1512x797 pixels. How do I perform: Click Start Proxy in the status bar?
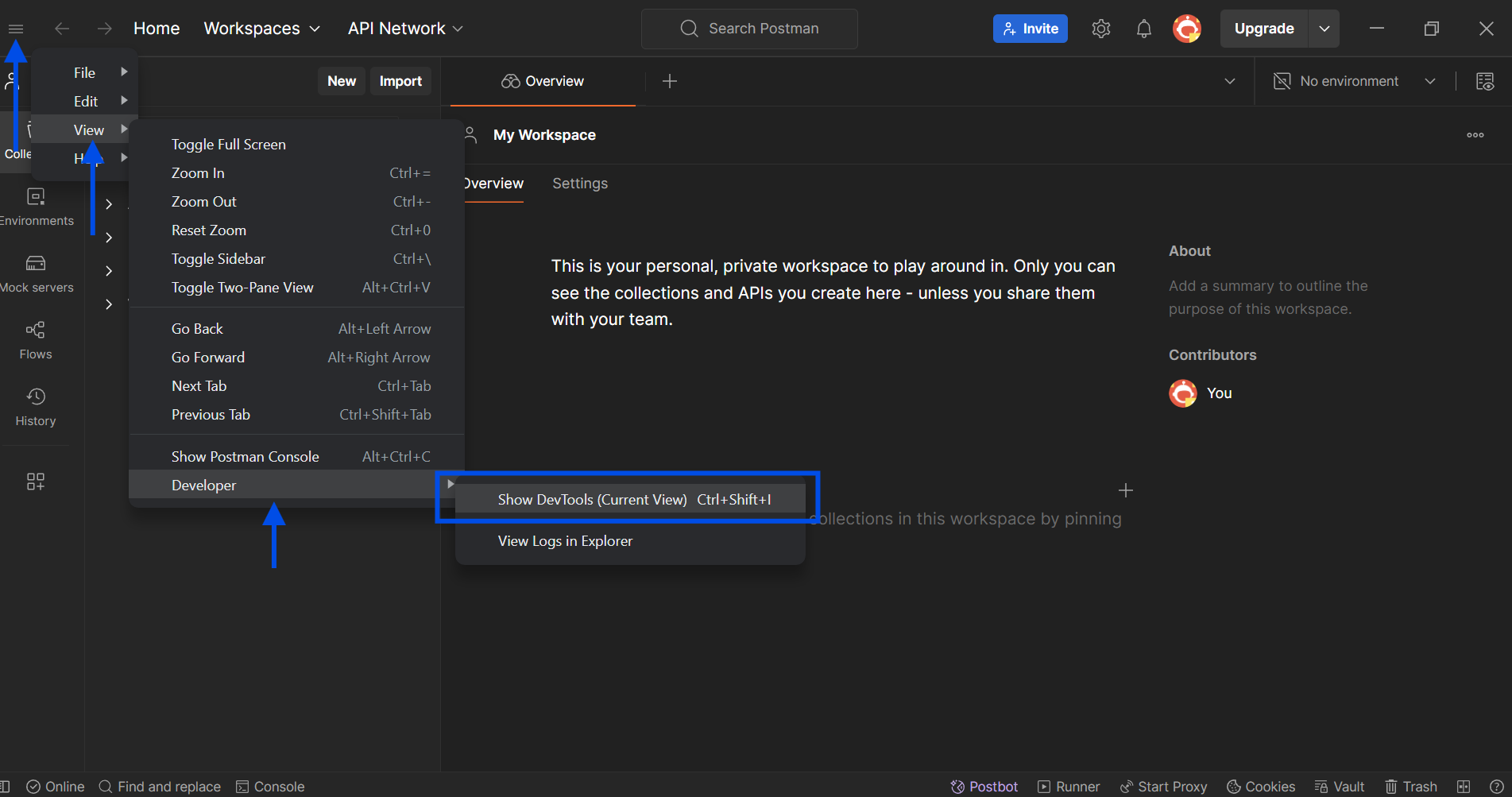coord(1163,787)
